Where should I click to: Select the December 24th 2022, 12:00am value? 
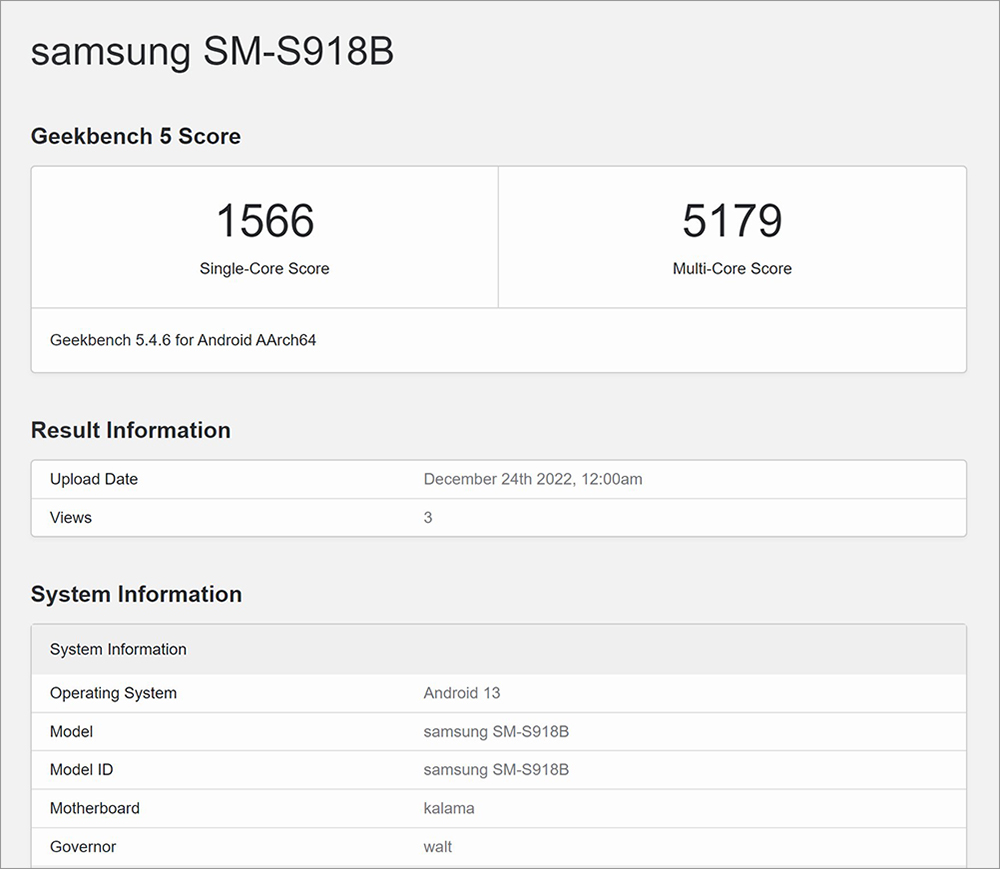click(x=533, y=479)
